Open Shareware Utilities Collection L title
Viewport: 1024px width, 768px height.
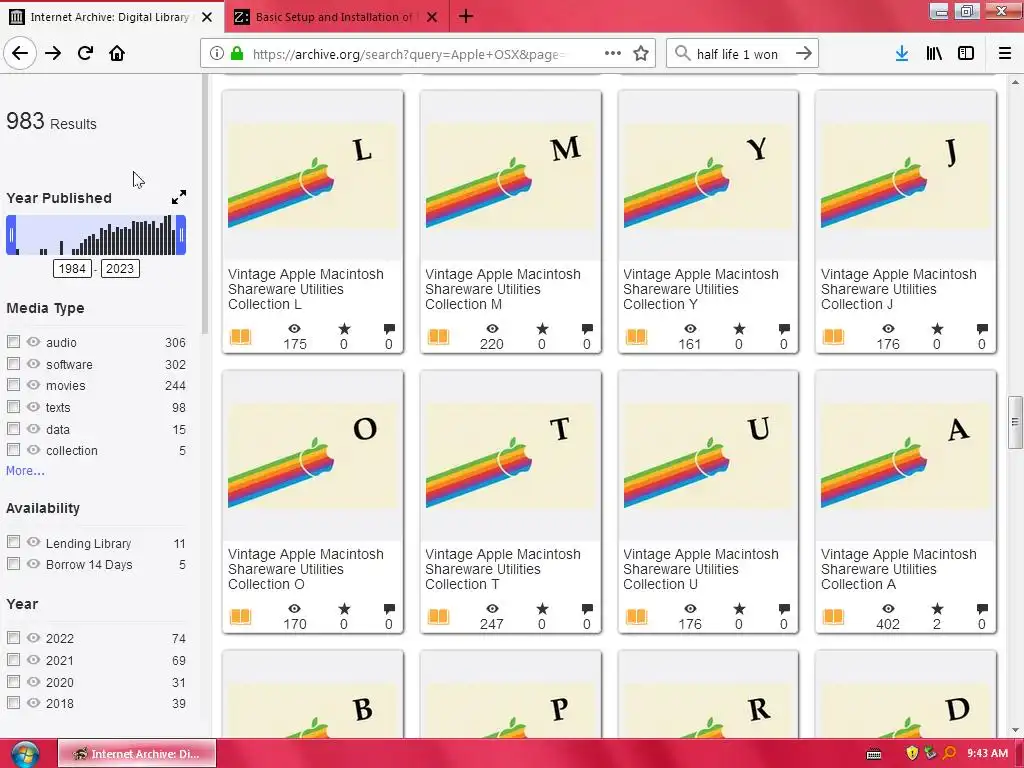pos(306,289)
